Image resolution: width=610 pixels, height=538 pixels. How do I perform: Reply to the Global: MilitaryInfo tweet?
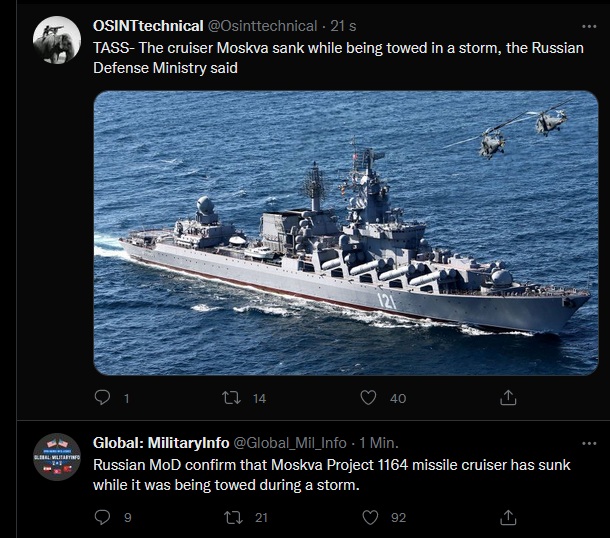click(x=101, y=517)
